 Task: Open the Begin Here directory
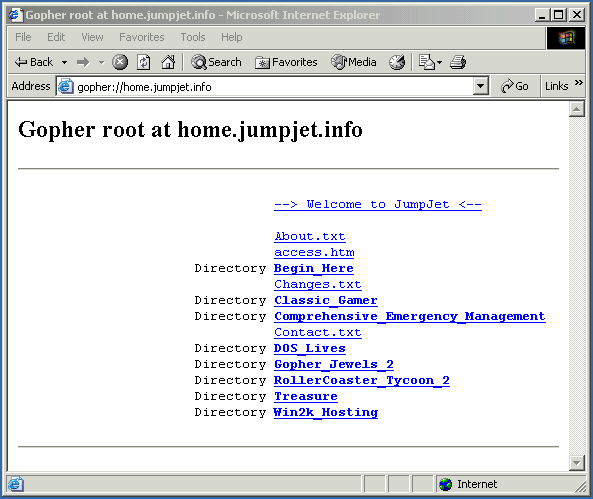314,269
